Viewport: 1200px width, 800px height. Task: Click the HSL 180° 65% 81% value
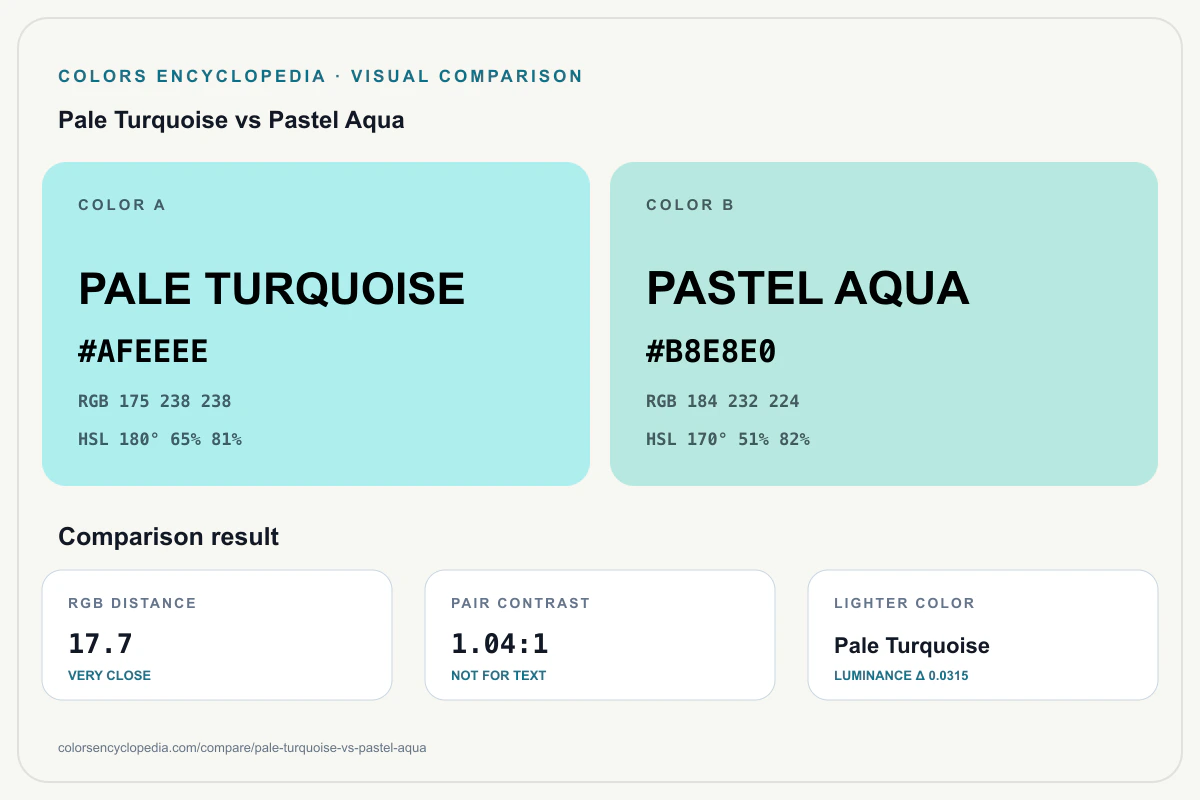[x=160, y=439]
